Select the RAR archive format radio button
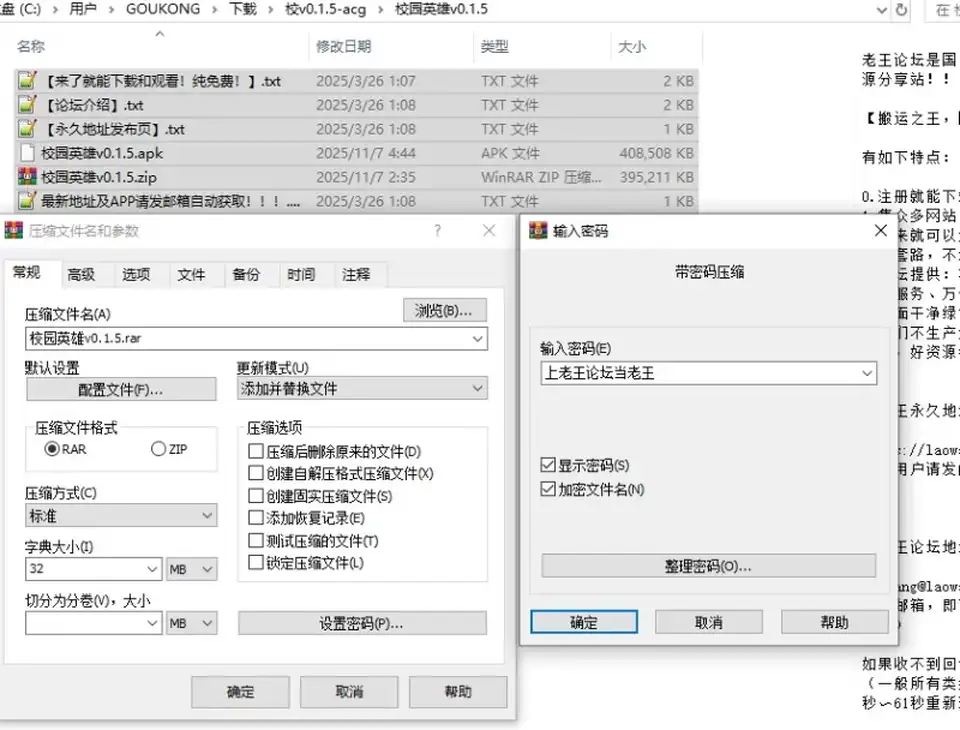Image resolution: width=960 pixels, height=730 pixels. pos(52,449)
